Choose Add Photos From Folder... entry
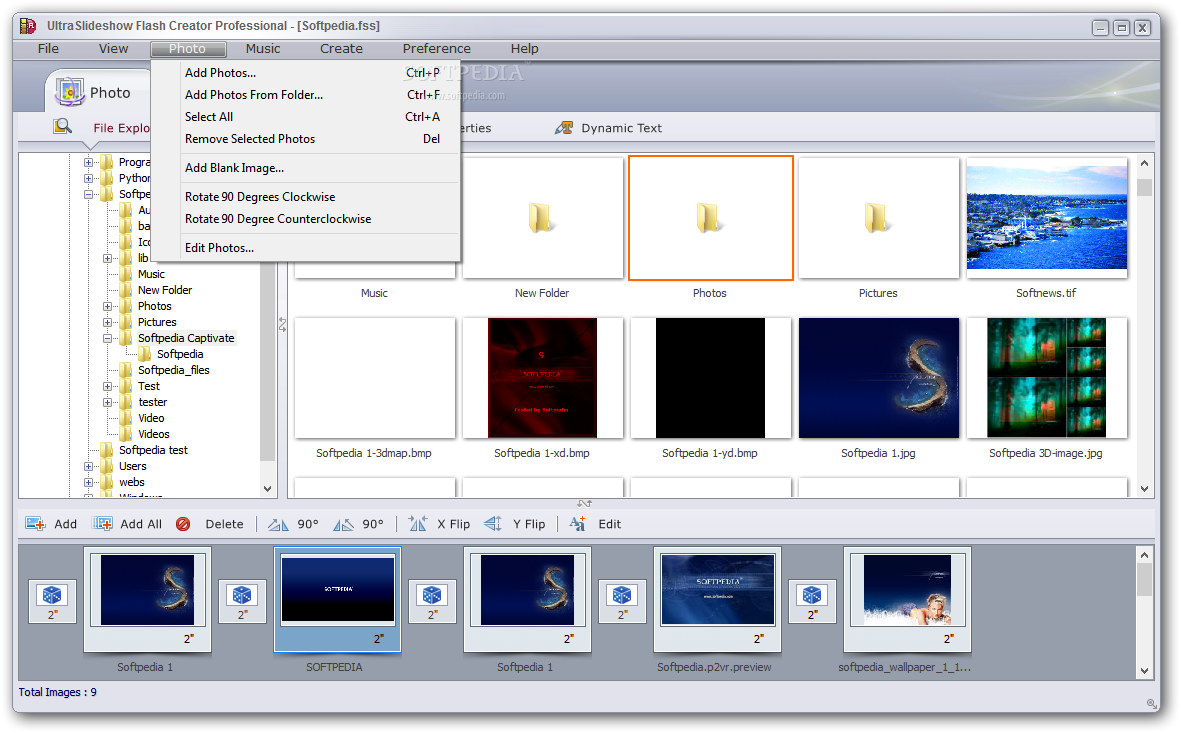Image resolution: width=1181 pixels, height=733 pixels. coord(306,95)
